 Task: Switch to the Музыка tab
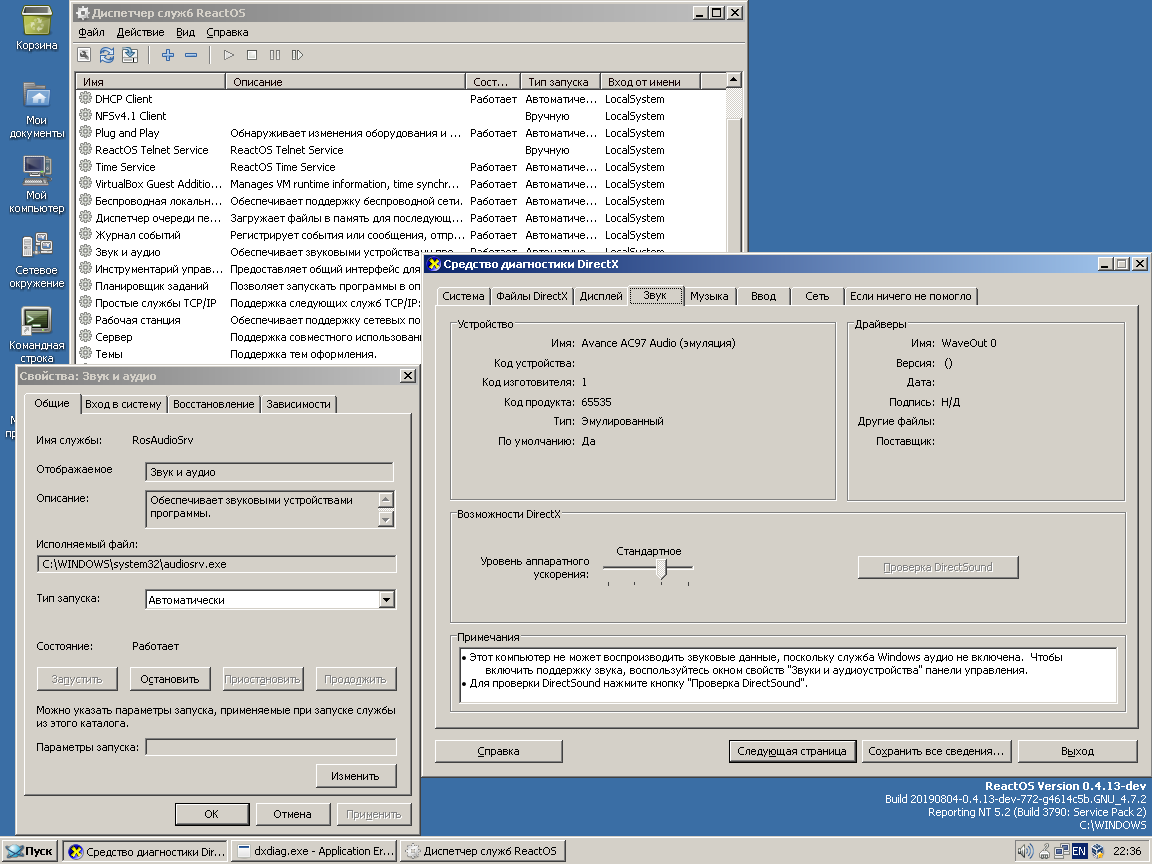click(x=709, y=296)
